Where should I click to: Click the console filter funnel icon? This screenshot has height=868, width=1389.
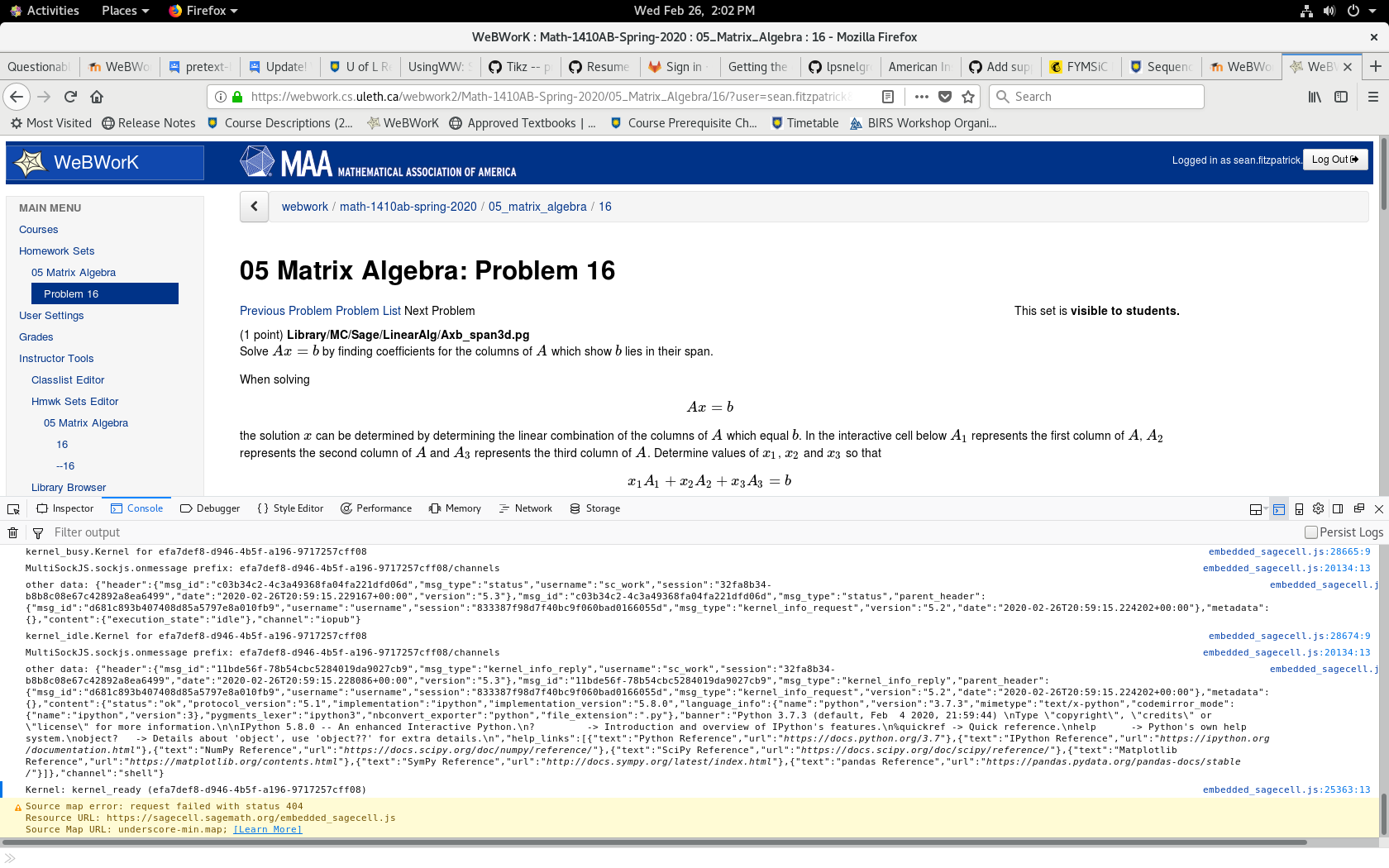[x=37, y=532]
